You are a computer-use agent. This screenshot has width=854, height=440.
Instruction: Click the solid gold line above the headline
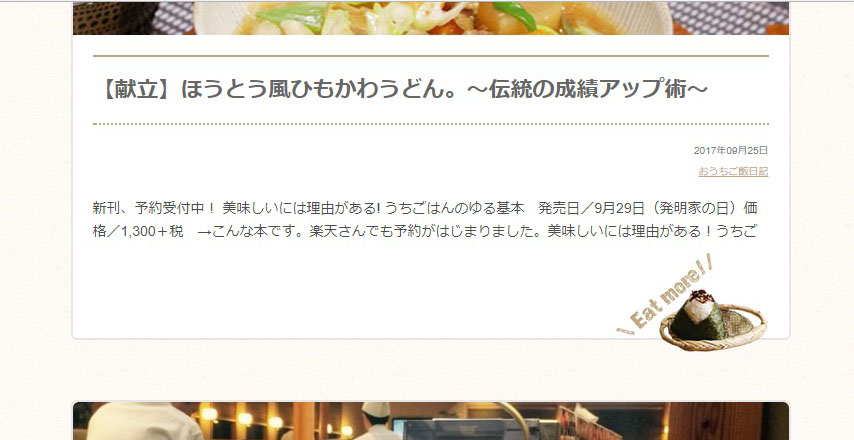[431, 56]
